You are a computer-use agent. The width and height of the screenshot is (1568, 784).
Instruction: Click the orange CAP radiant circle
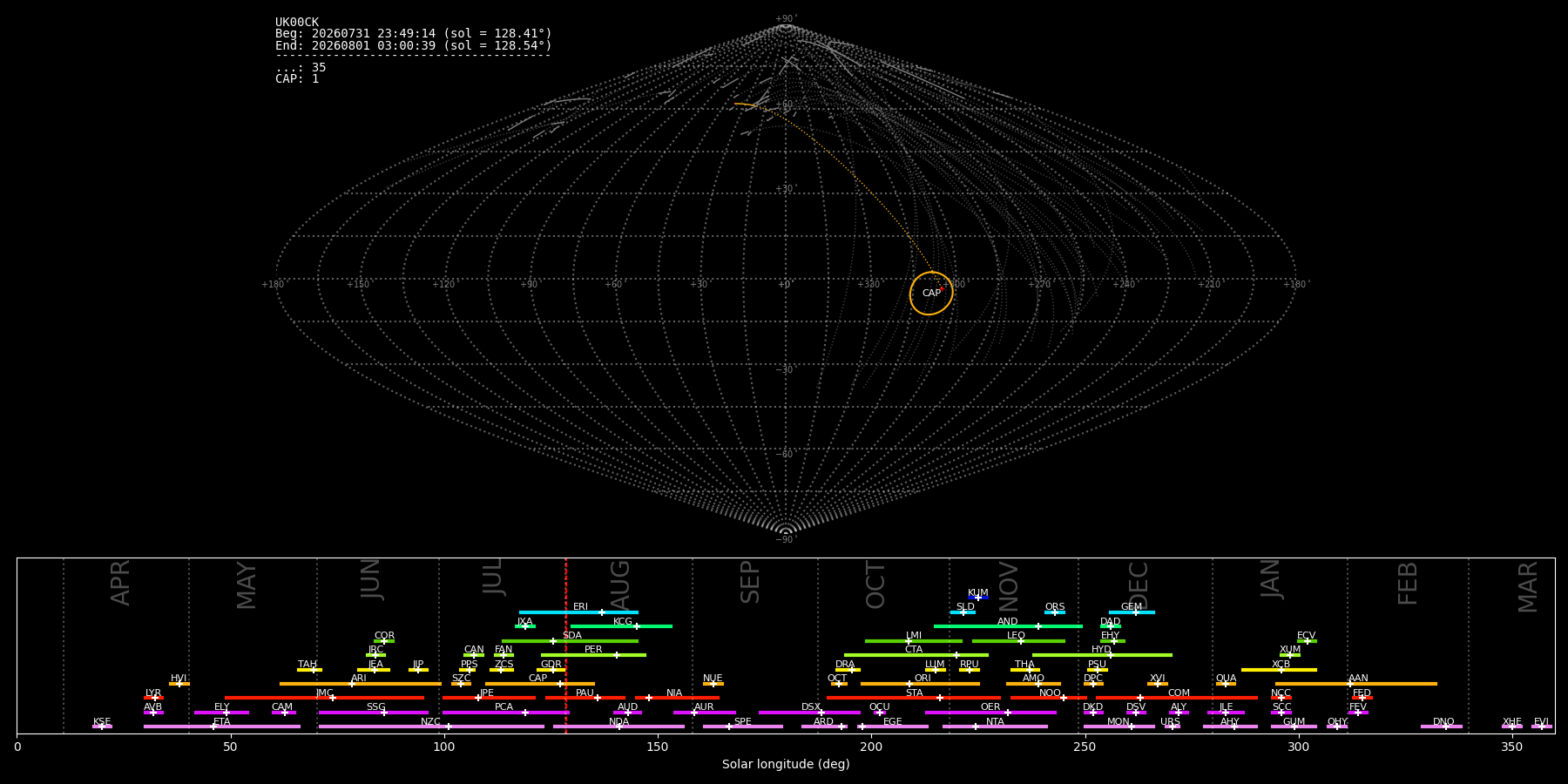[931, 294]
